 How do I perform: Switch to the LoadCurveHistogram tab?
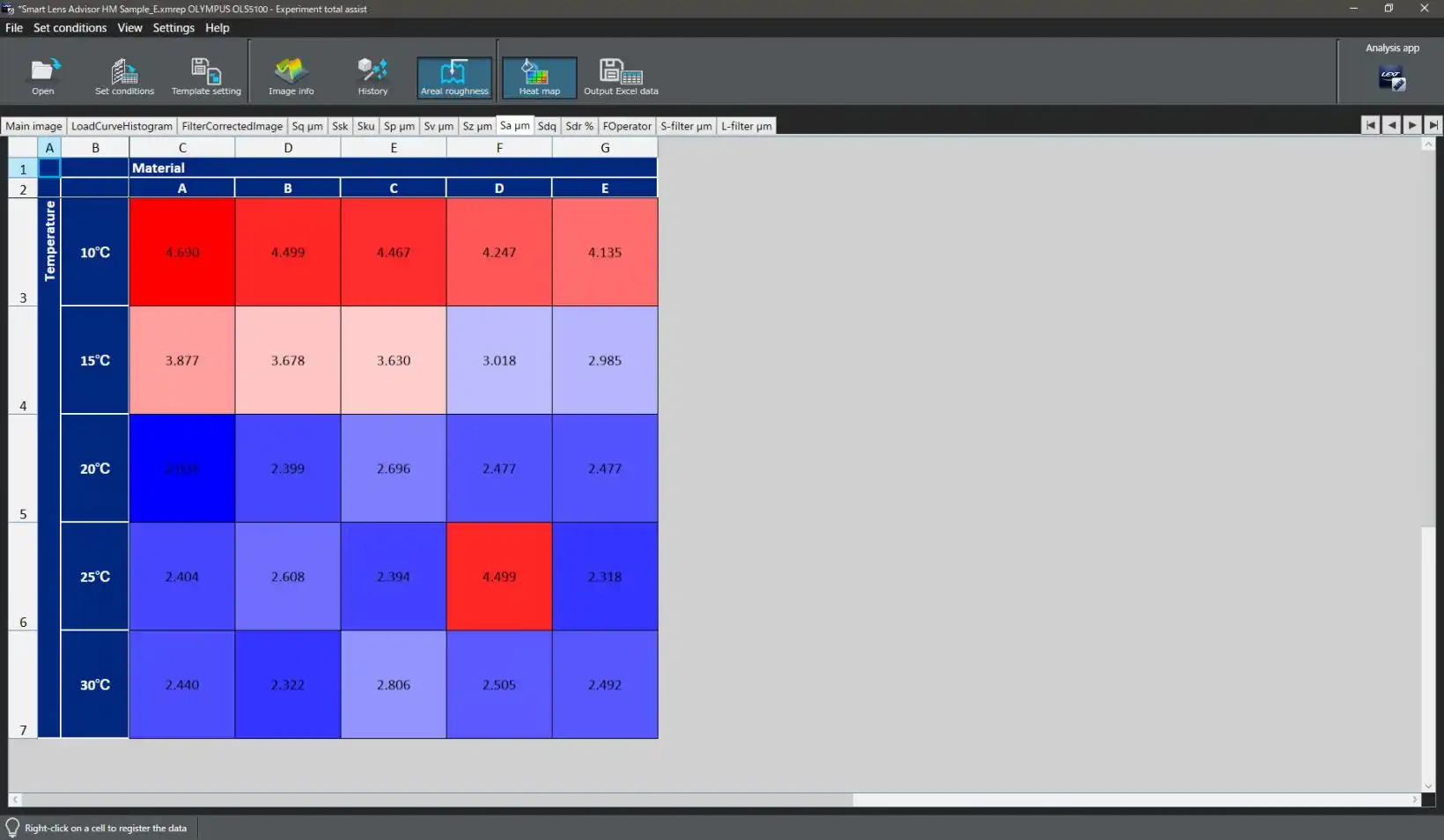(122, 126)
